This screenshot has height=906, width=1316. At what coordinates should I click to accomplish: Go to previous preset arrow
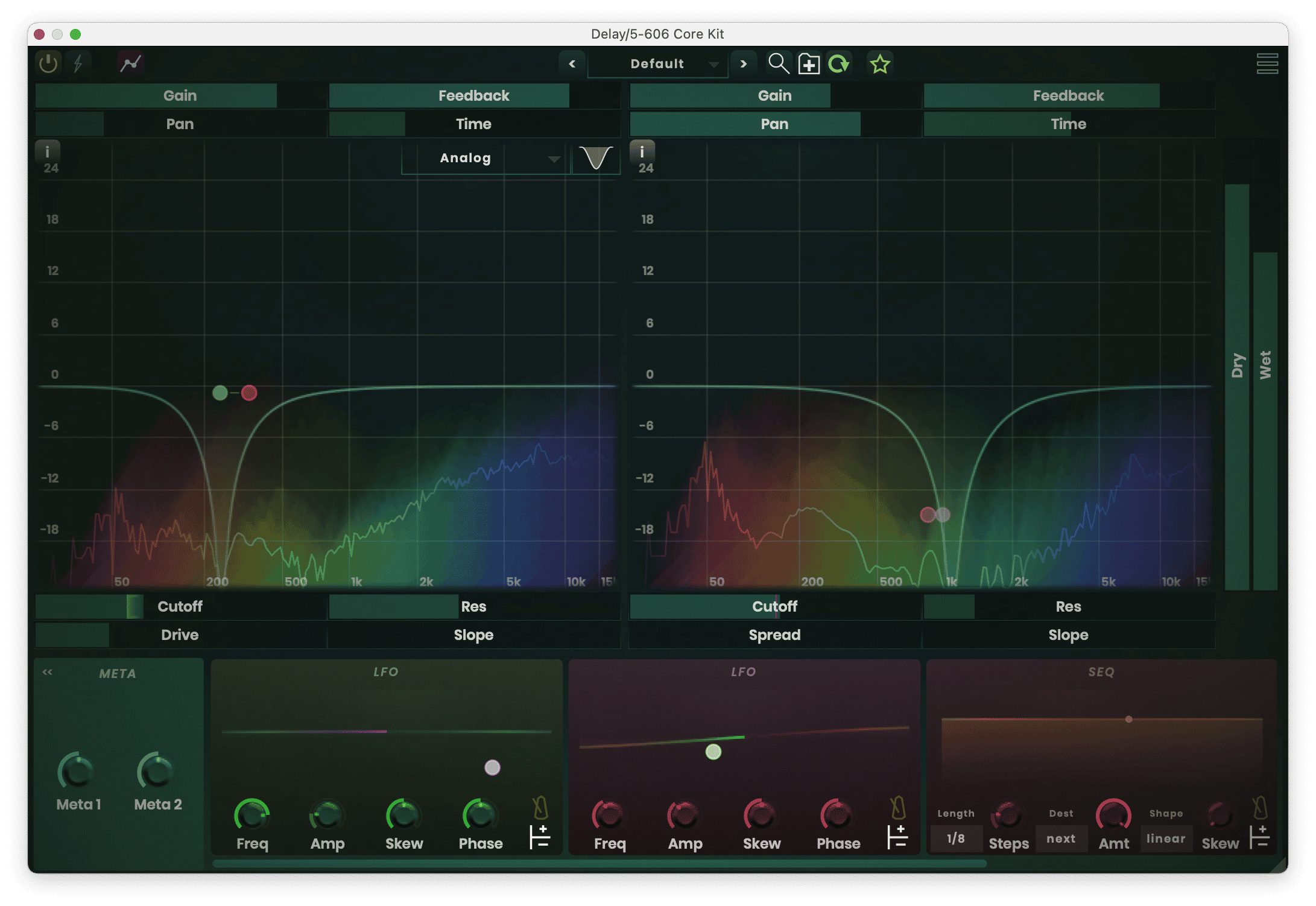coord(572,64)
